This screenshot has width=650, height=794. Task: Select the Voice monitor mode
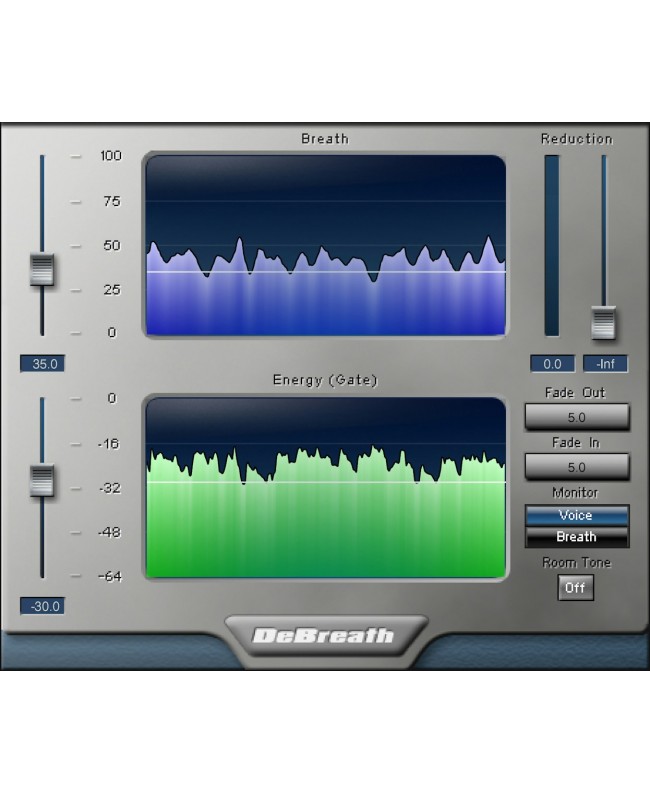point(577,515)
